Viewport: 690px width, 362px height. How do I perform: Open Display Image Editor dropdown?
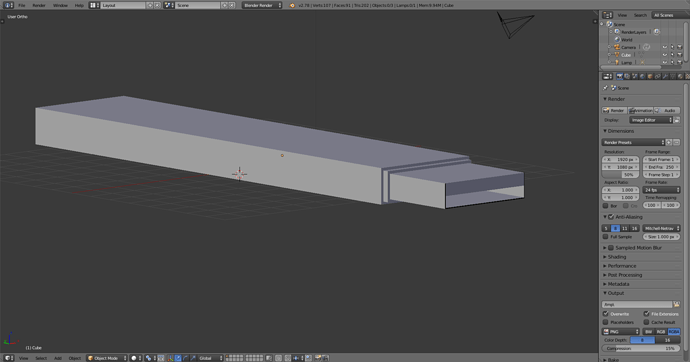pos(651,120)
